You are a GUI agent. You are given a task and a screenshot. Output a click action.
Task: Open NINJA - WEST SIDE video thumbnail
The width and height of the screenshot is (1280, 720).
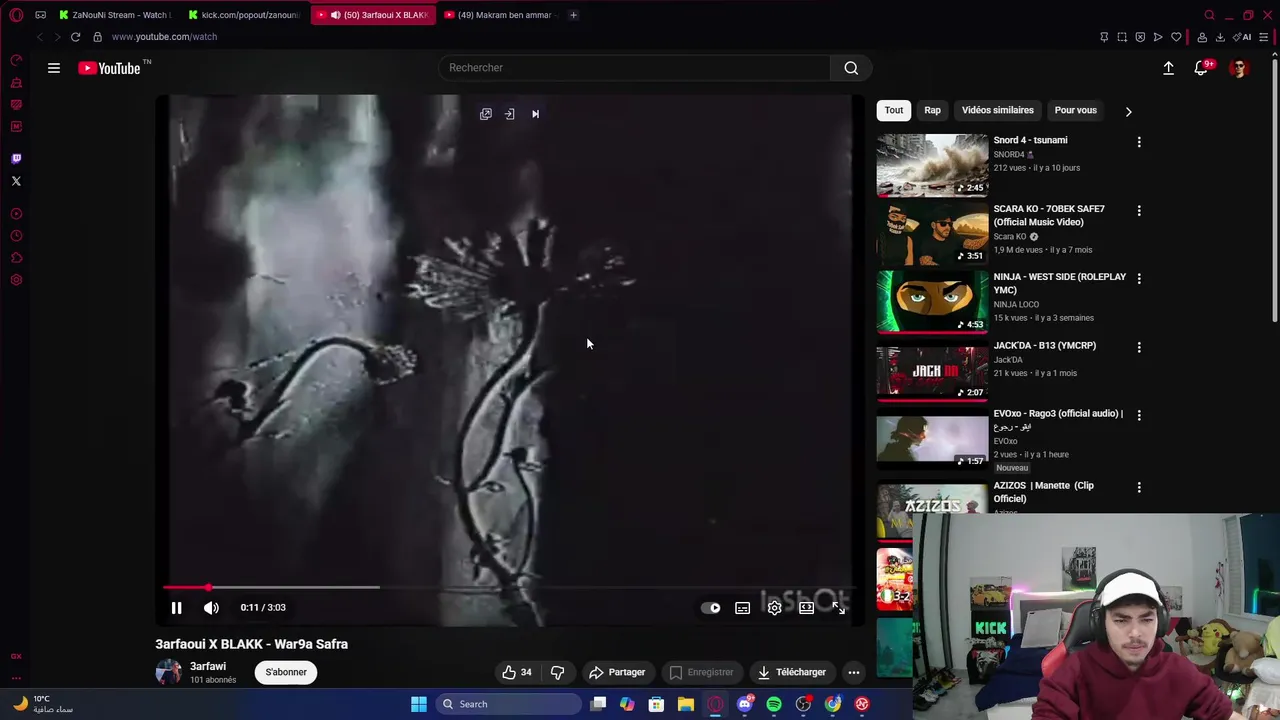(x=932, y=301)
